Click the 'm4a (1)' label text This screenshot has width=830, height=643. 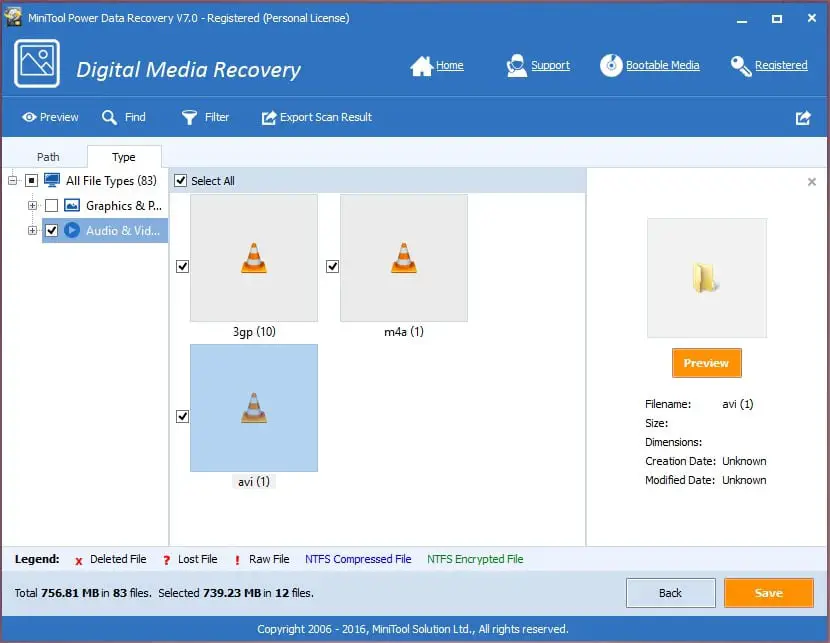[x=404, y=332]
